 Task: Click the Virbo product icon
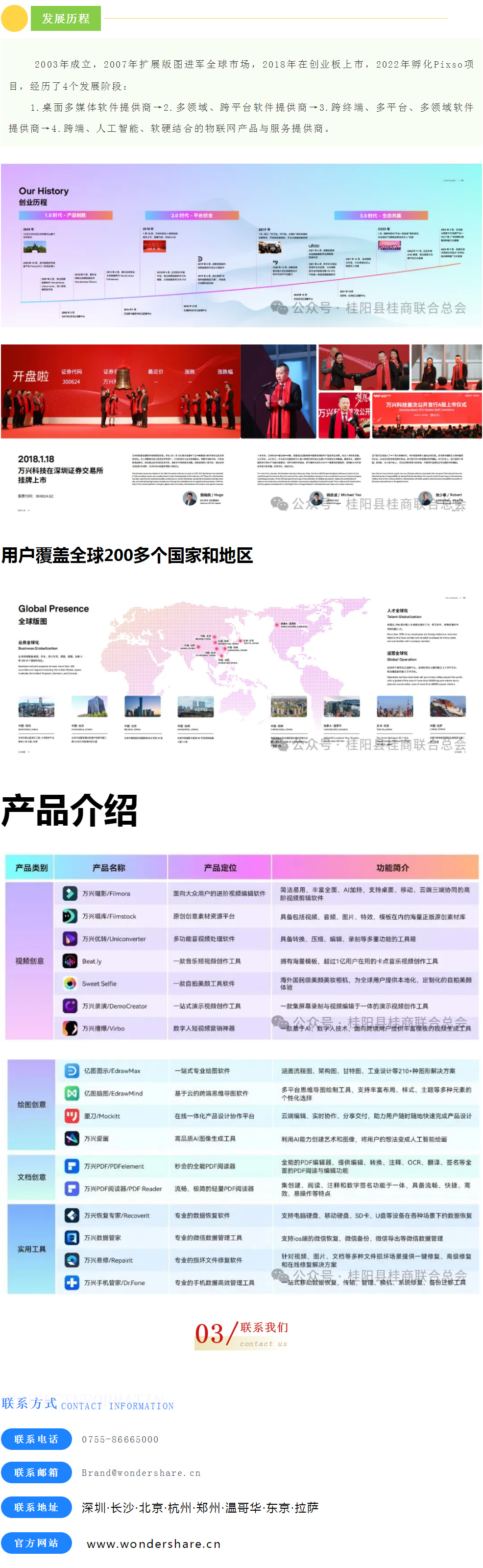pyautogui.click(x=70, y=1028)
